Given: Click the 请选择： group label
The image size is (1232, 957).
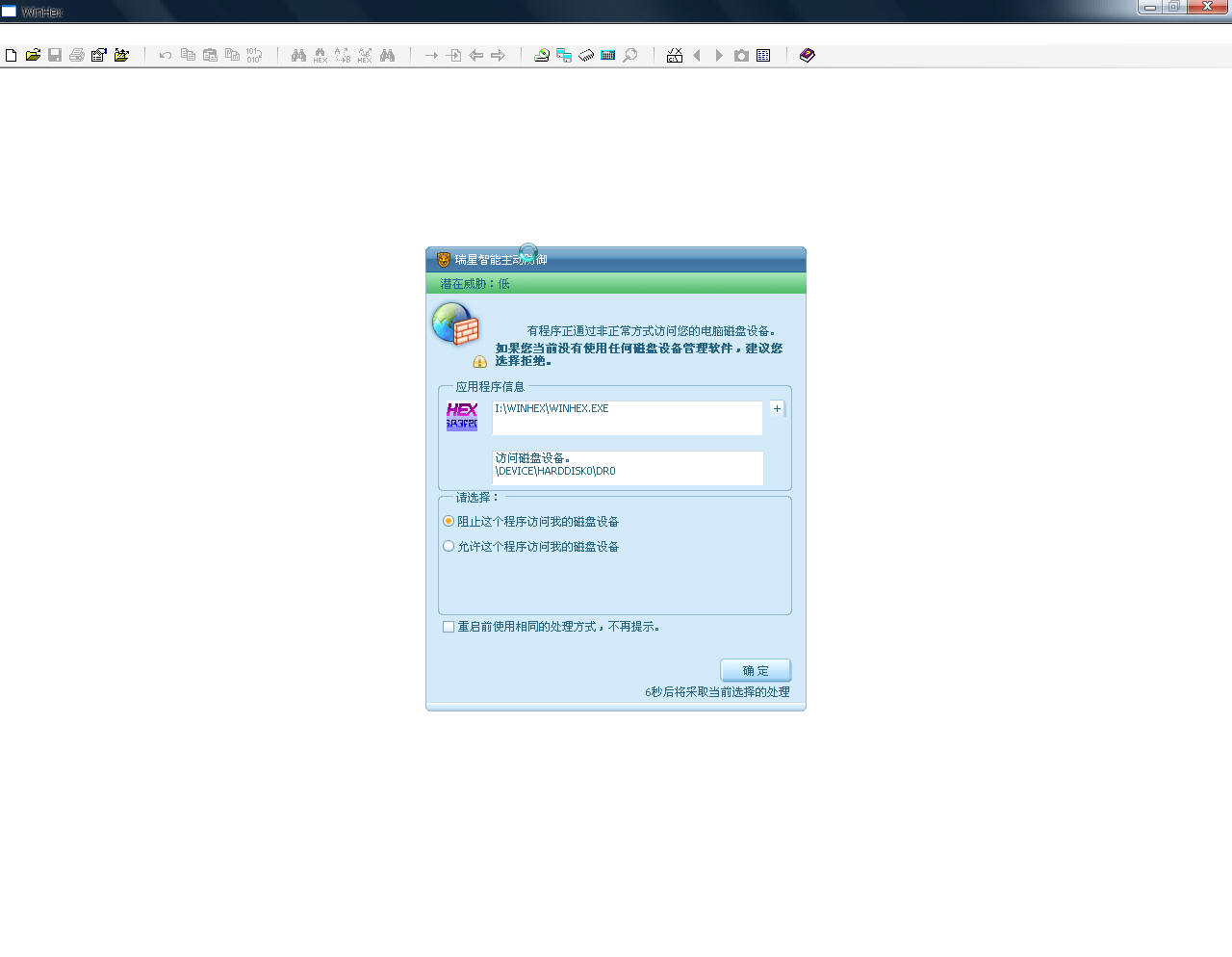Looking at the screenshot, I should 477,498.
